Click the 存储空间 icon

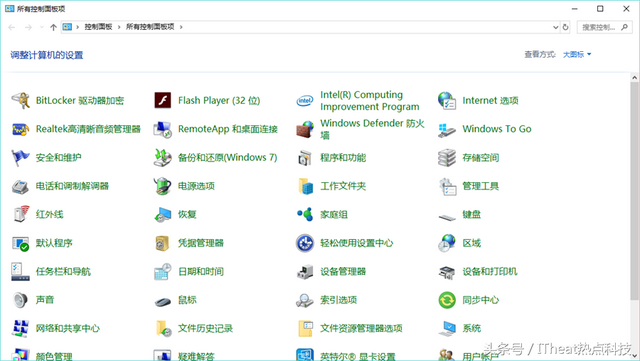[447, 158]
